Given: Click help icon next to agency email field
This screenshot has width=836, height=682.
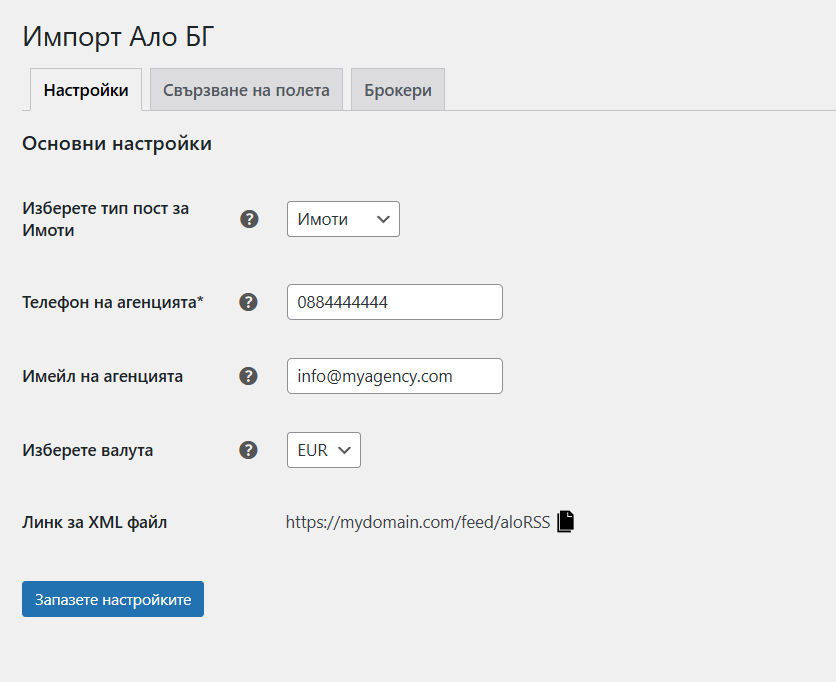Looking at the screenshot, I should pyautogui.click(x=249, y=376).
